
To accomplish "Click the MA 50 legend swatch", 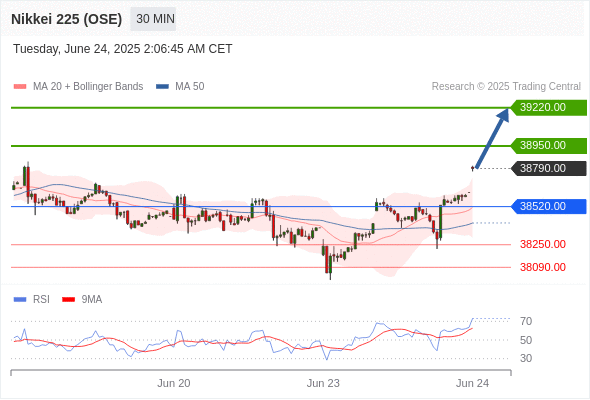I will (x=162, y=87).
